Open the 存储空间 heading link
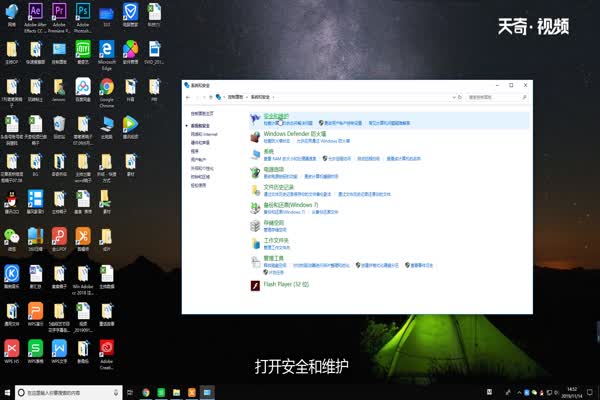 click(274, 223)
